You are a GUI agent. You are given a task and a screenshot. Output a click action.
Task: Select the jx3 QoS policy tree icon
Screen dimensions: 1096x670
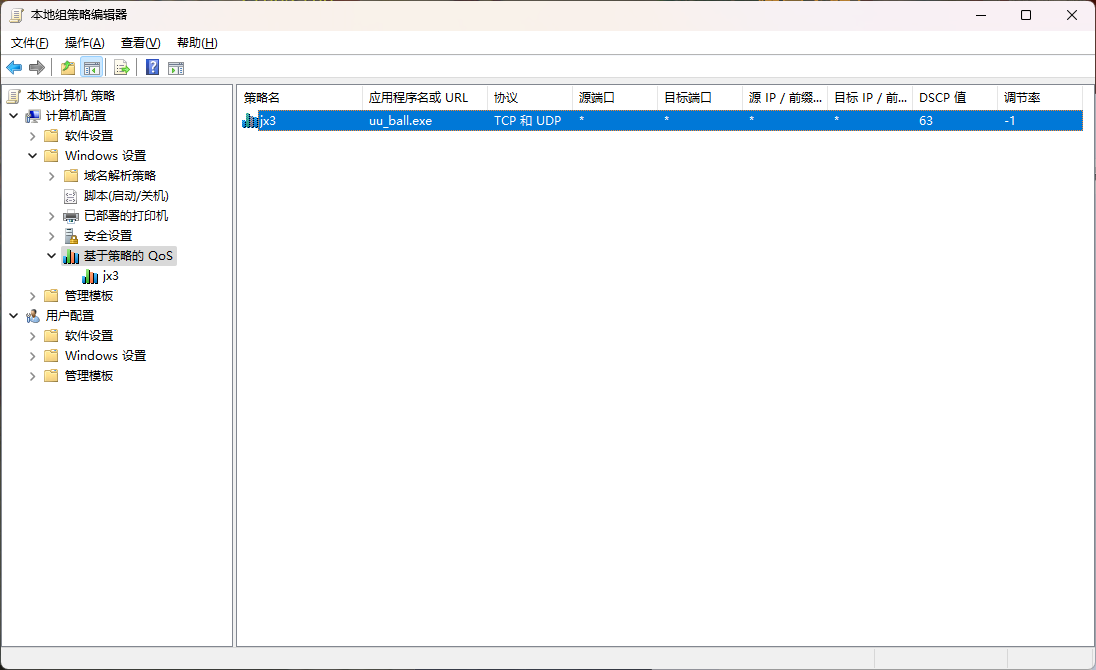(x=90, y=276)
